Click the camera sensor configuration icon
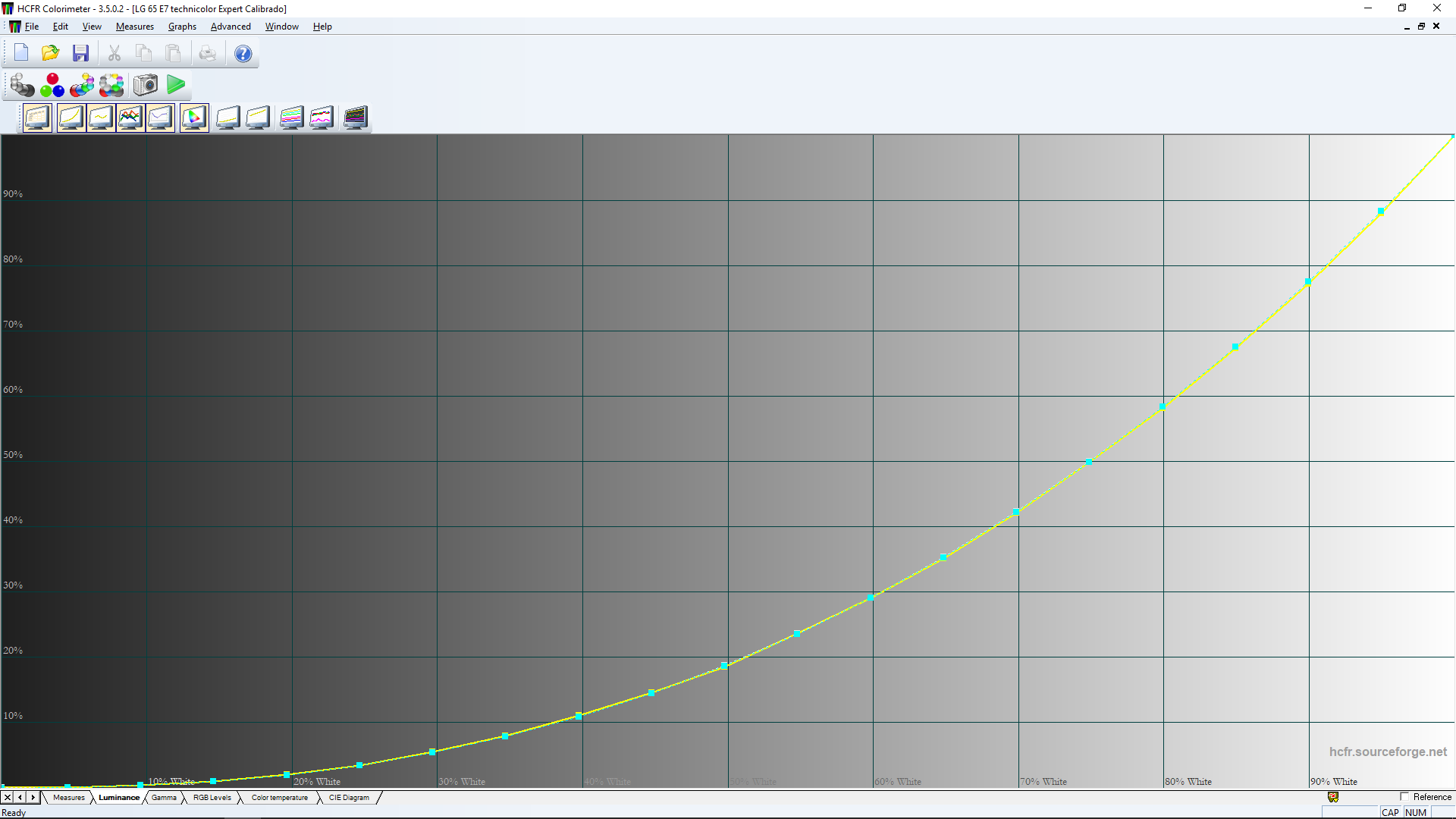This screenshot has width=1456, height=819. tap(146, 85)
